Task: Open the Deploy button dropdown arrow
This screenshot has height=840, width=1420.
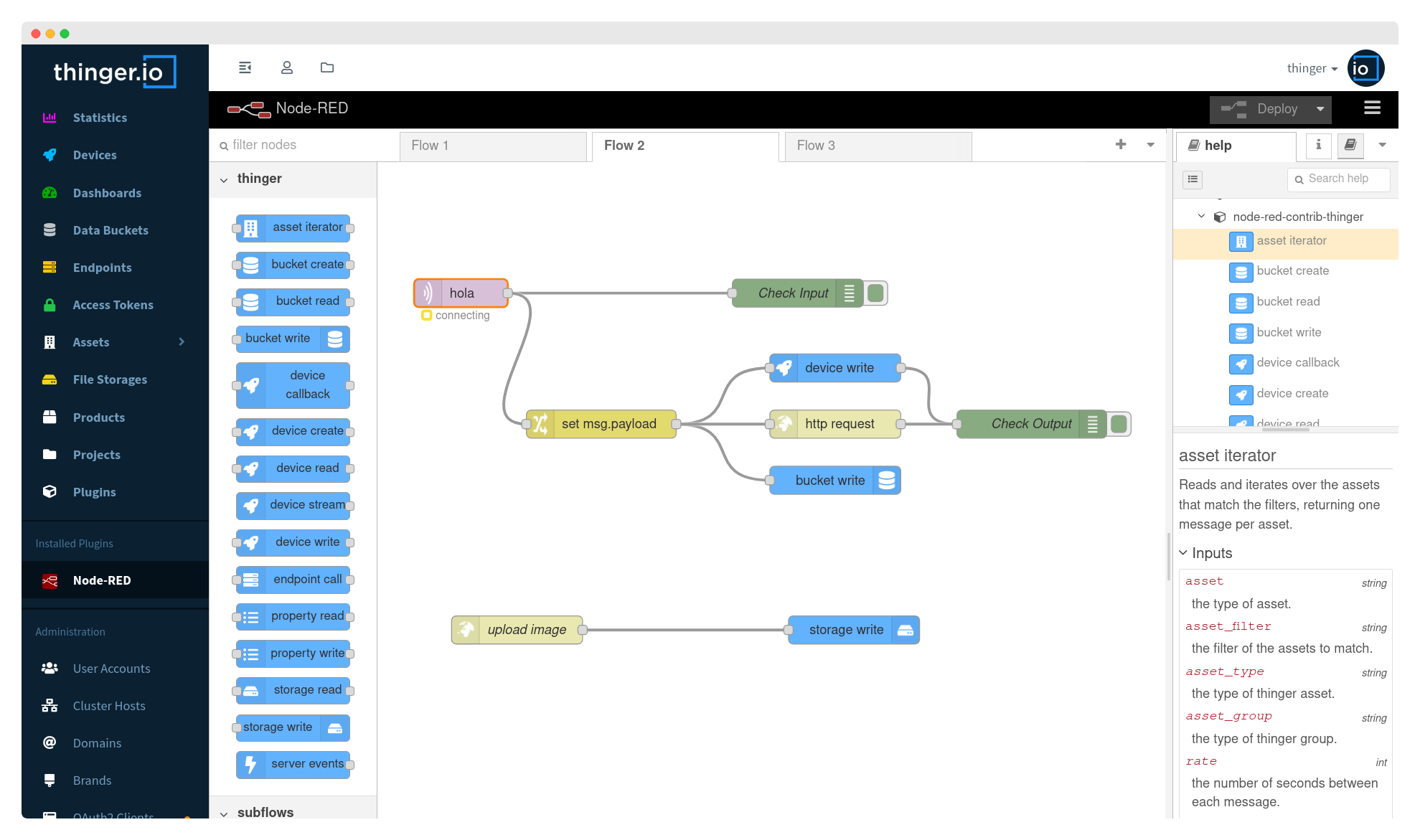Action: pos(1322,108)
